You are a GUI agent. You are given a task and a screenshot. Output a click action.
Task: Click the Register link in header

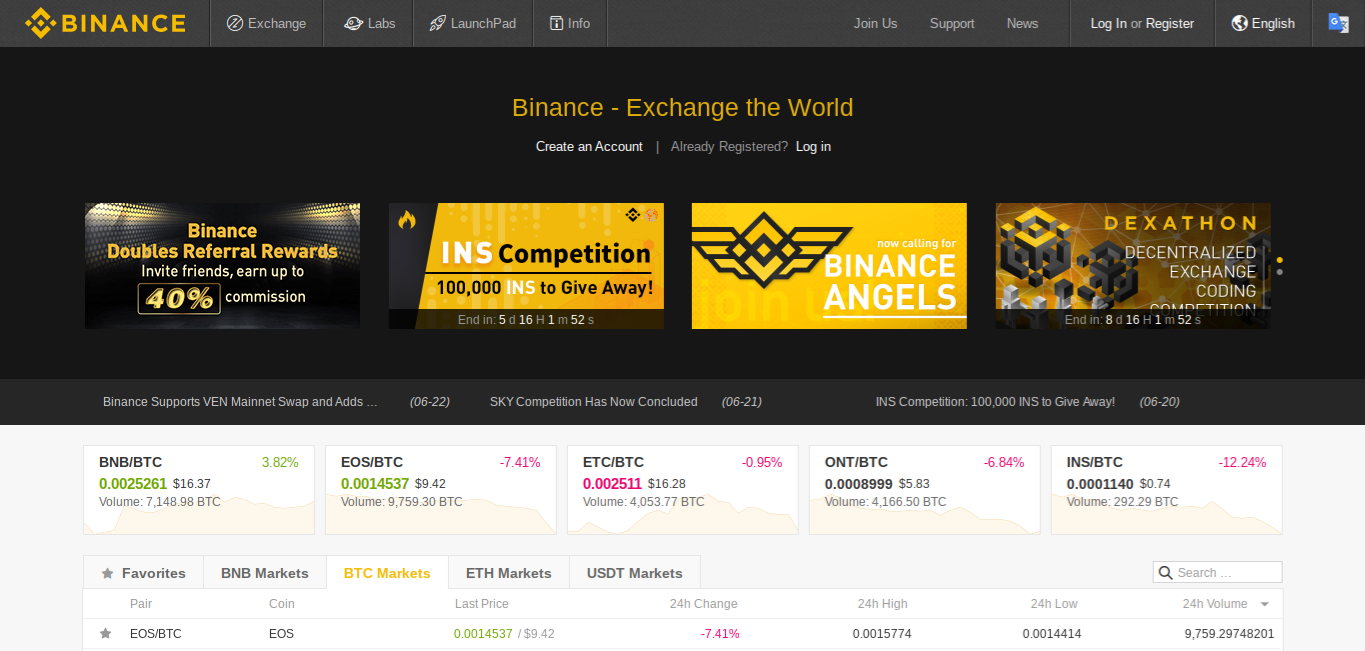1169,23
